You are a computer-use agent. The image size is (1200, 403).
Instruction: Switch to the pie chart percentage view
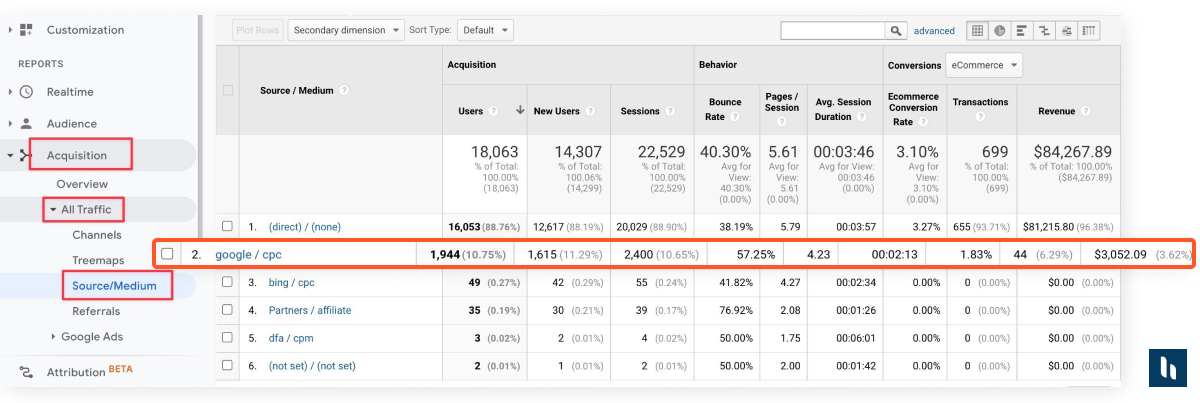pyautogui.click(x=999, y=31)
